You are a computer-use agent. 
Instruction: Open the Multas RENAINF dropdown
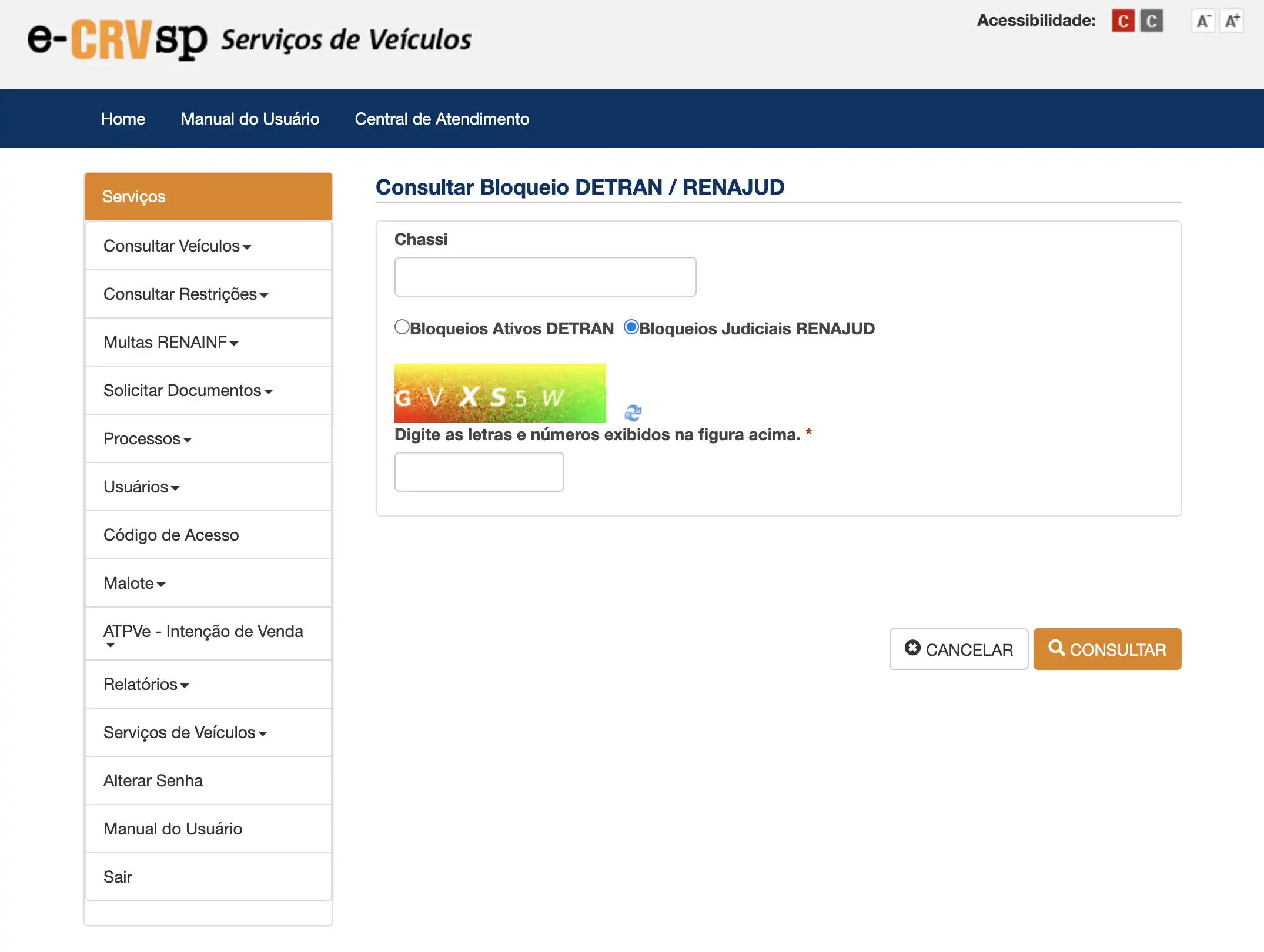tap(170, 342)
